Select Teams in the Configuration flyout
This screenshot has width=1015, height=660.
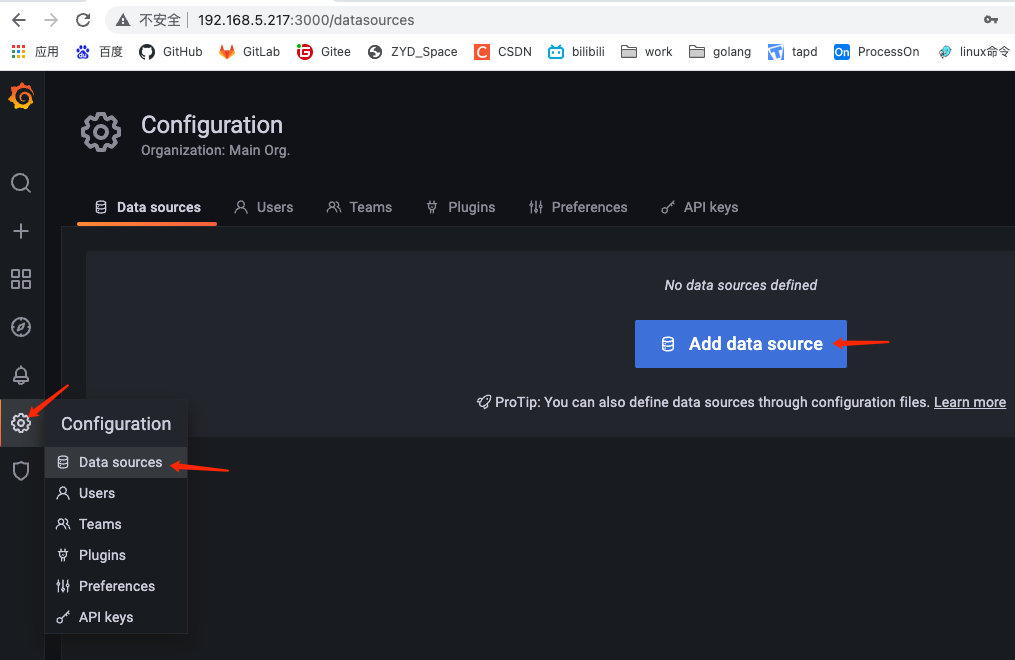pos(116,524)
